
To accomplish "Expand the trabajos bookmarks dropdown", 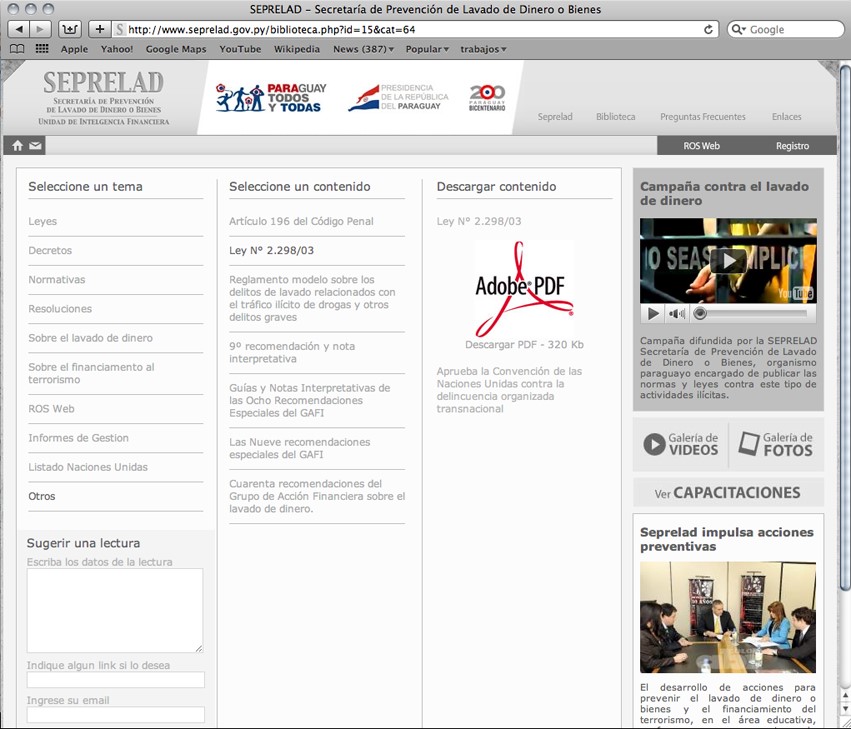I will (483, 49).
